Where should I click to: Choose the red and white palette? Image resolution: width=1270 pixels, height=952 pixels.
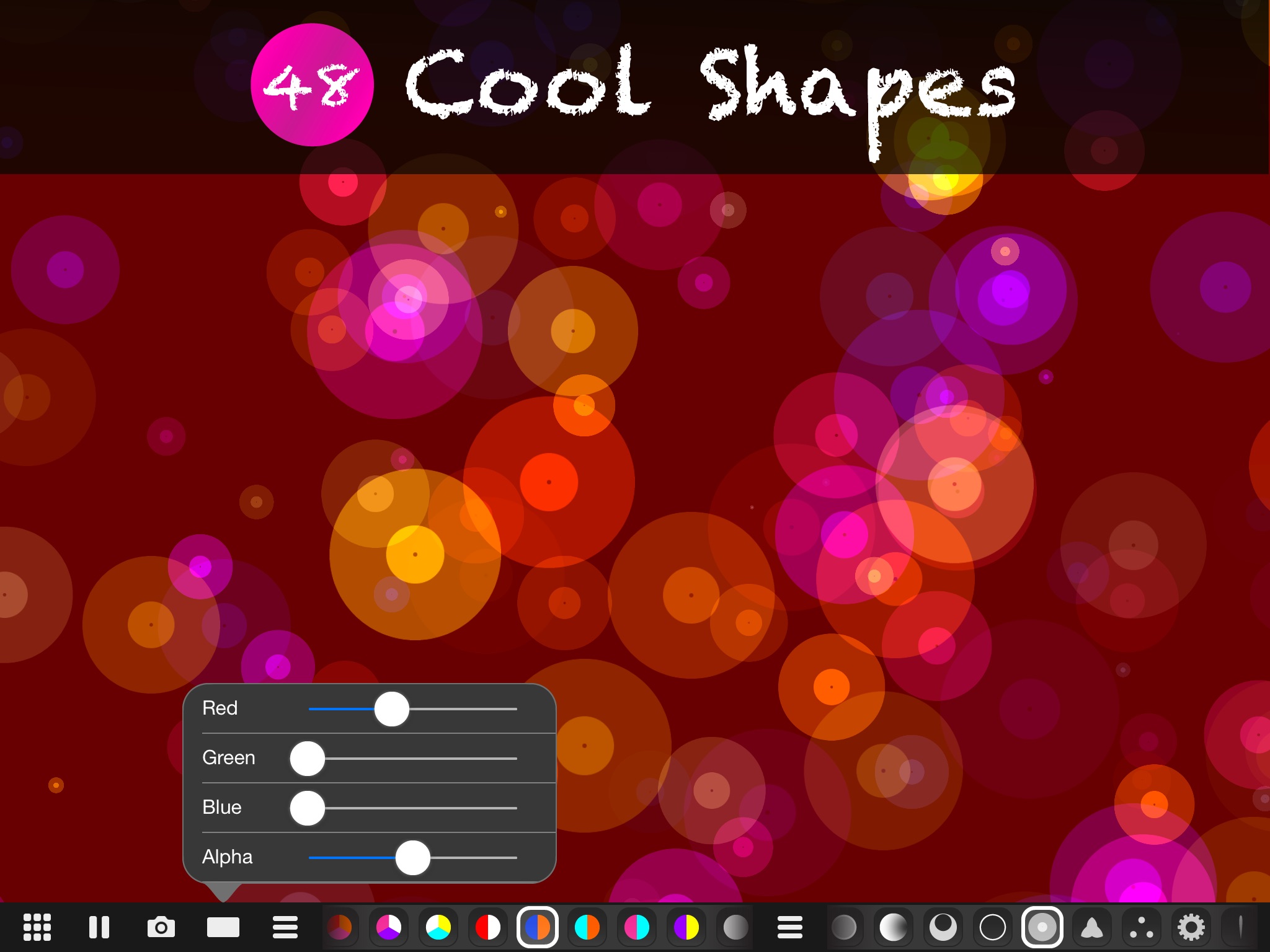click(x=488, y=927)
